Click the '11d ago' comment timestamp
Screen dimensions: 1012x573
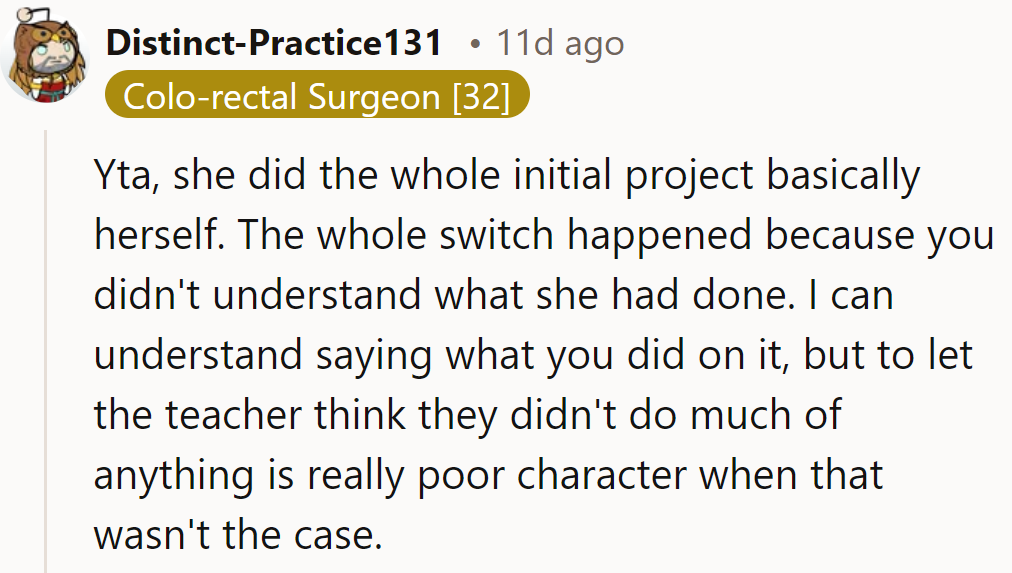[x=560, y=43]
